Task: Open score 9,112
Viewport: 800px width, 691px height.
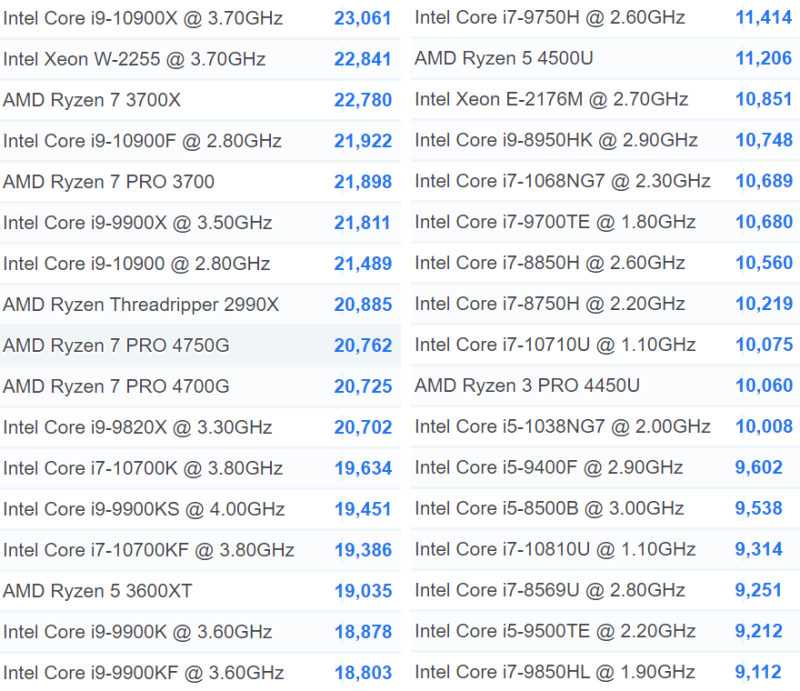Action: (x=758, y=672)
